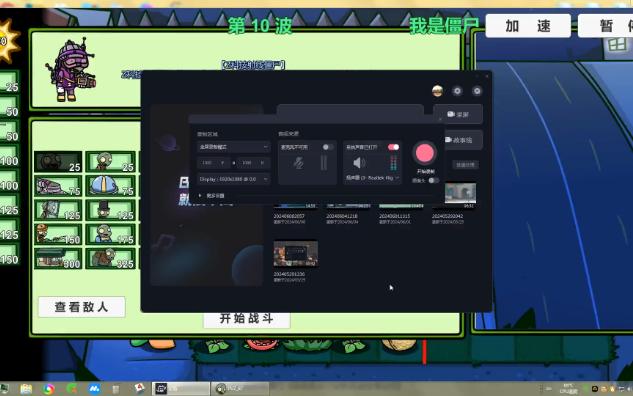Expand the more settings disclosure arrow

[x=200, y=195]
